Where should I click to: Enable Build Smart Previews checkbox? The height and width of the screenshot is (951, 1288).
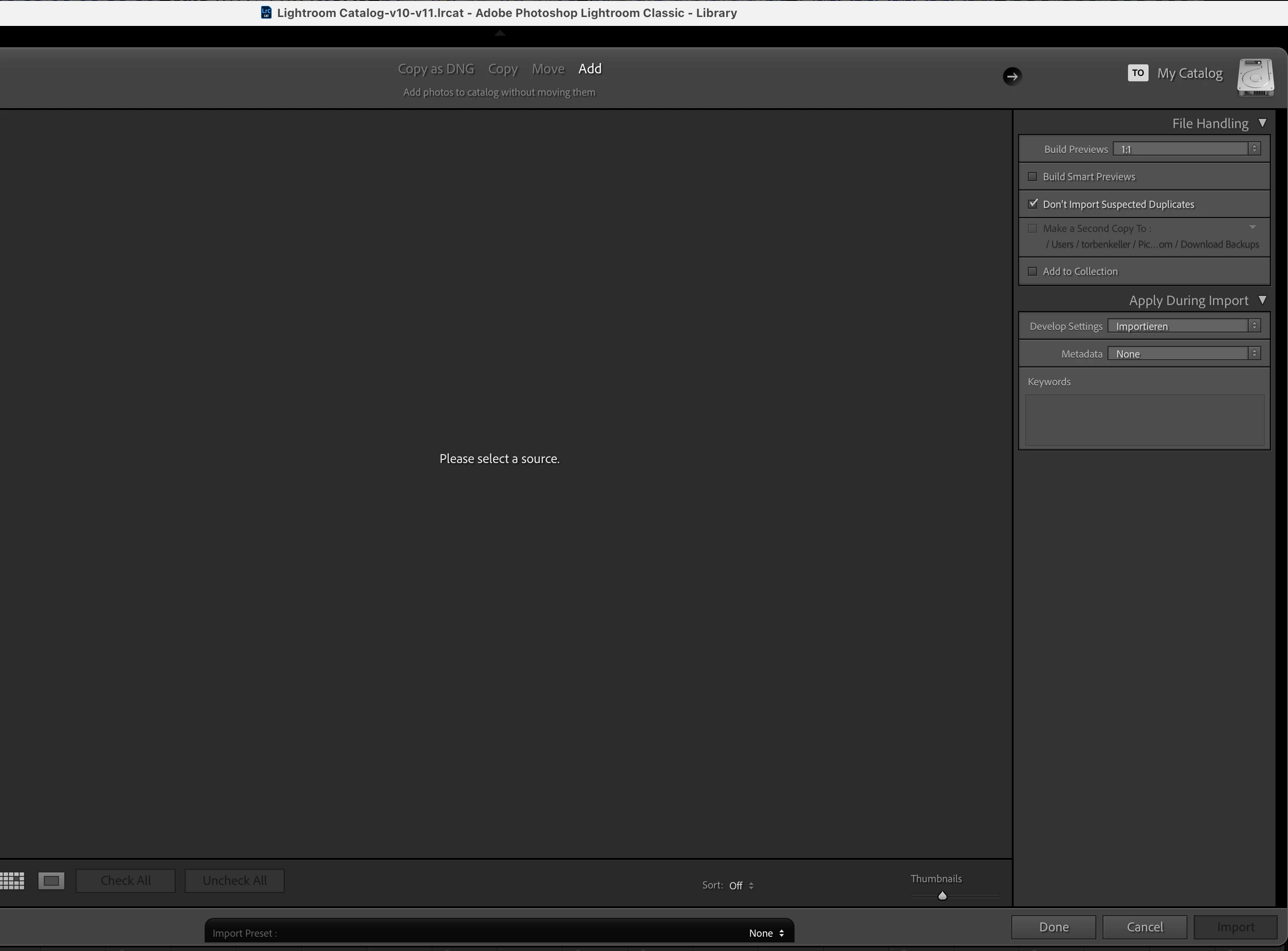pyautogui.click(x=1032, y=177)
